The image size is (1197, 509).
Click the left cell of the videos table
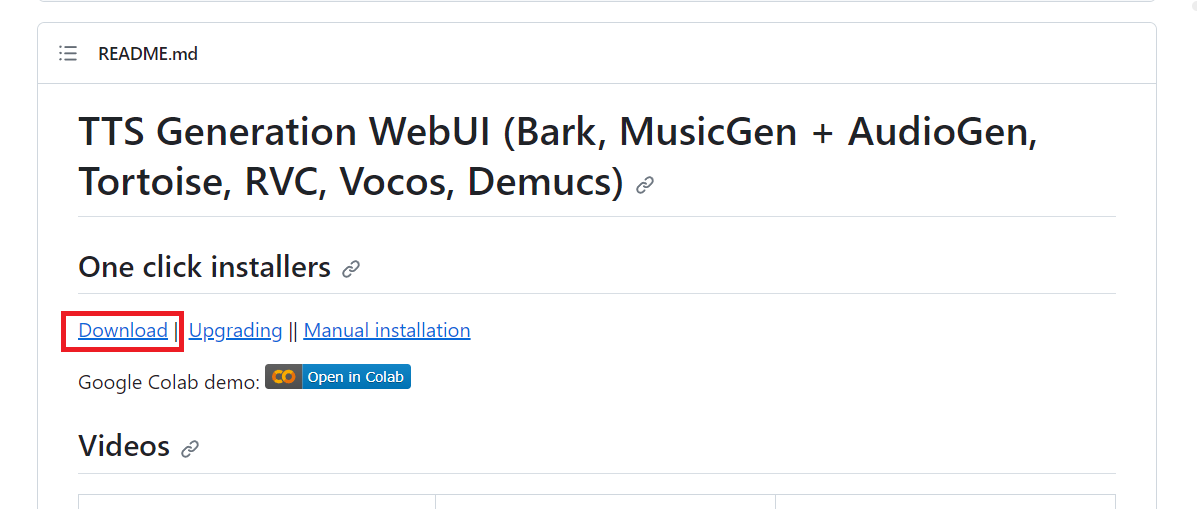pyautogui.click(x=257, y=501)
